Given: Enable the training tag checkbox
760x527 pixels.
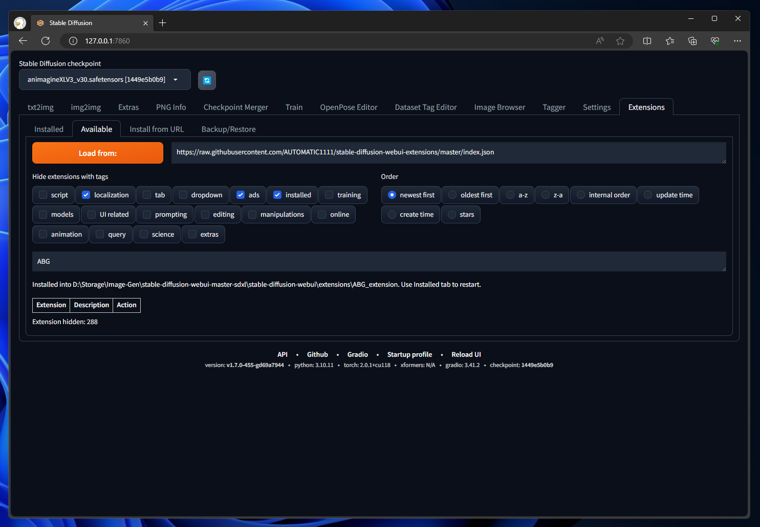Looking at the screenshot, I should click(329, 195).
